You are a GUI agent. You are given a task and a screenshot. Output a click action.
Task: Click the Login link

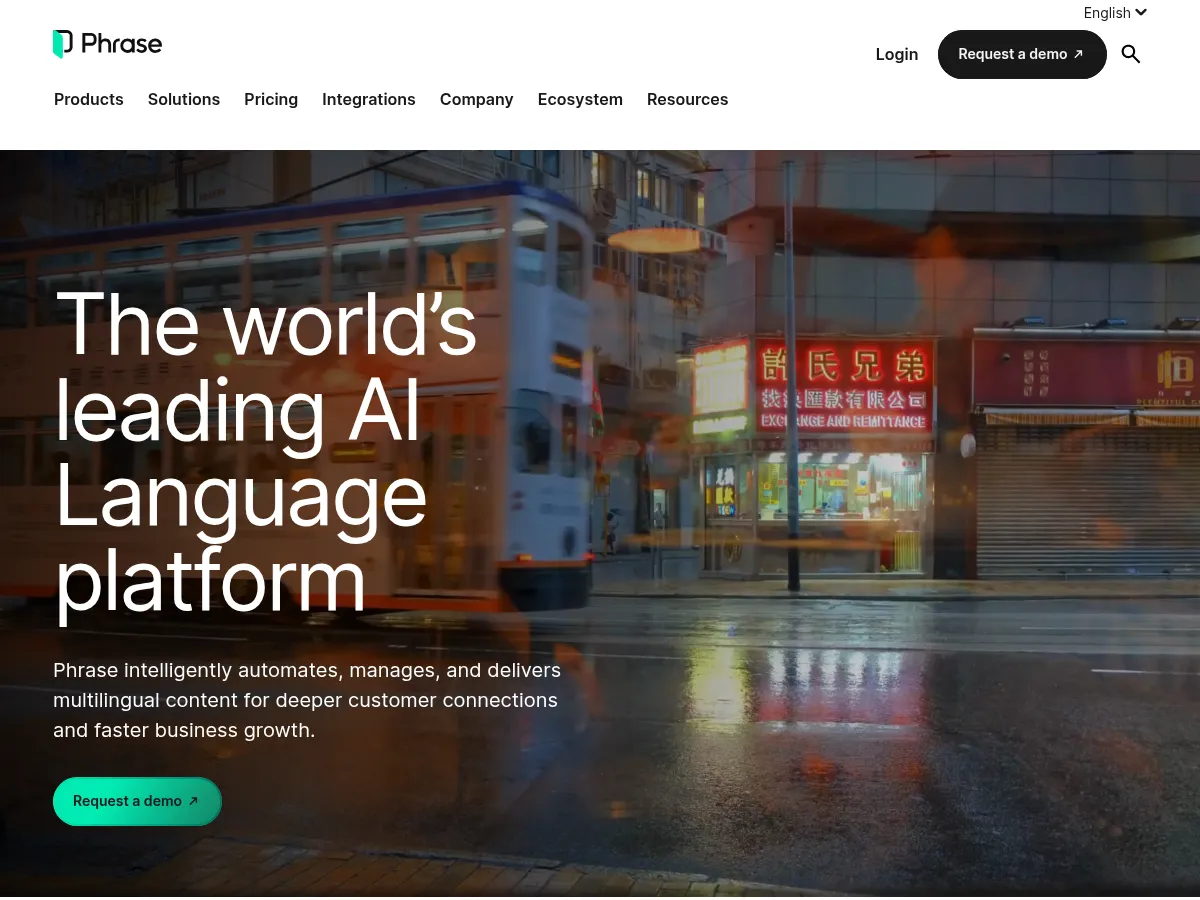click(897, 54)
